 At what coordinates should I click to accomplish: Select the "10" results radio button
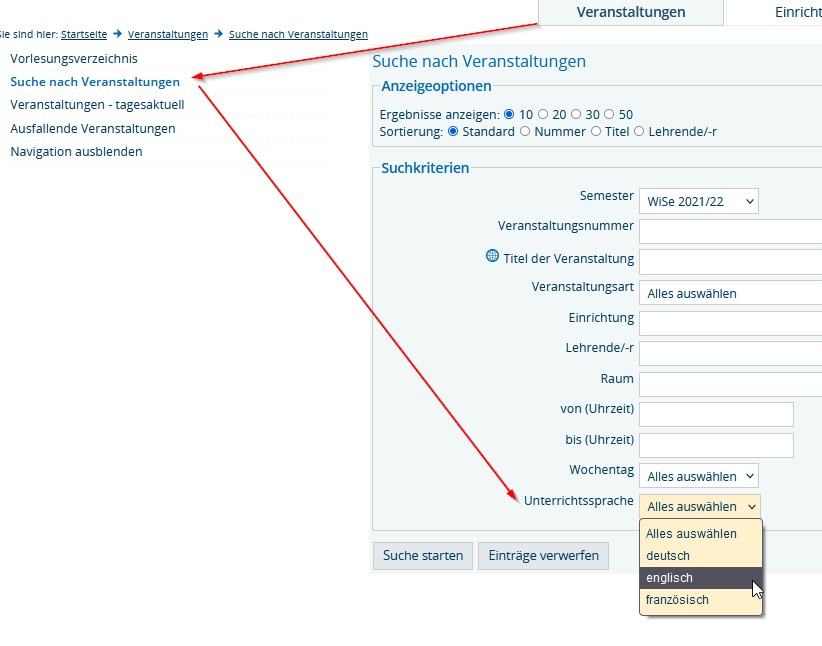tap(510, 114)
